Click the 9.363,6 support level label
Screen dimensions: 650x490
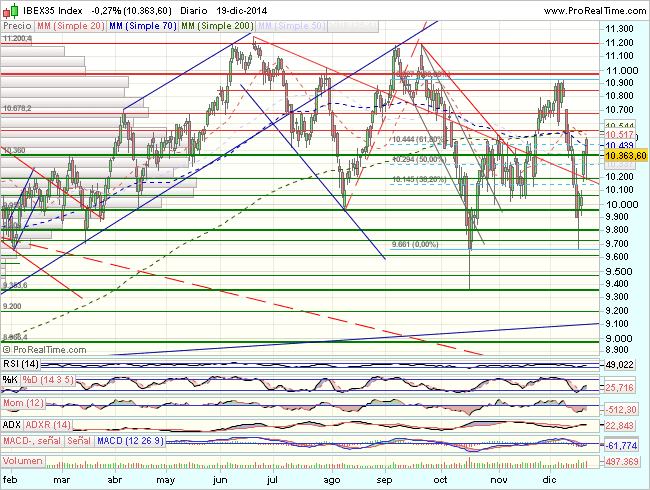pyautogui.click(x=15, y=285)
